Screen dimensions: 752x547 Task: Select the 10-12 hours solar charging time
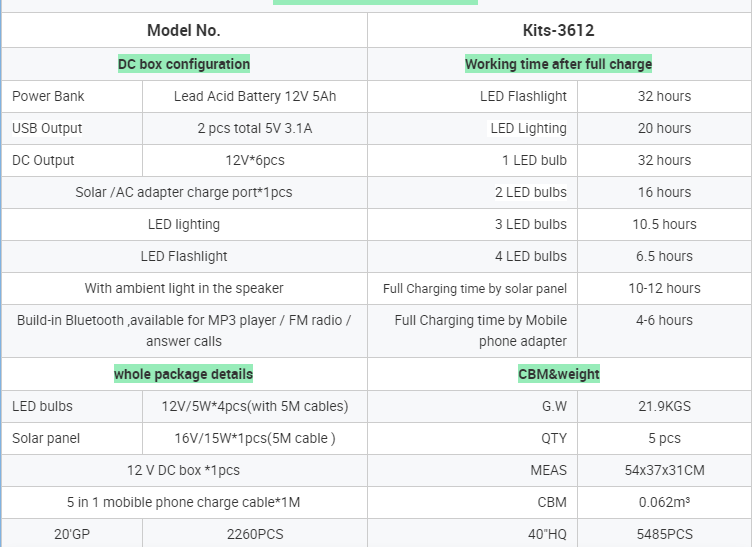pyautogui.click(x=664, y=288)
